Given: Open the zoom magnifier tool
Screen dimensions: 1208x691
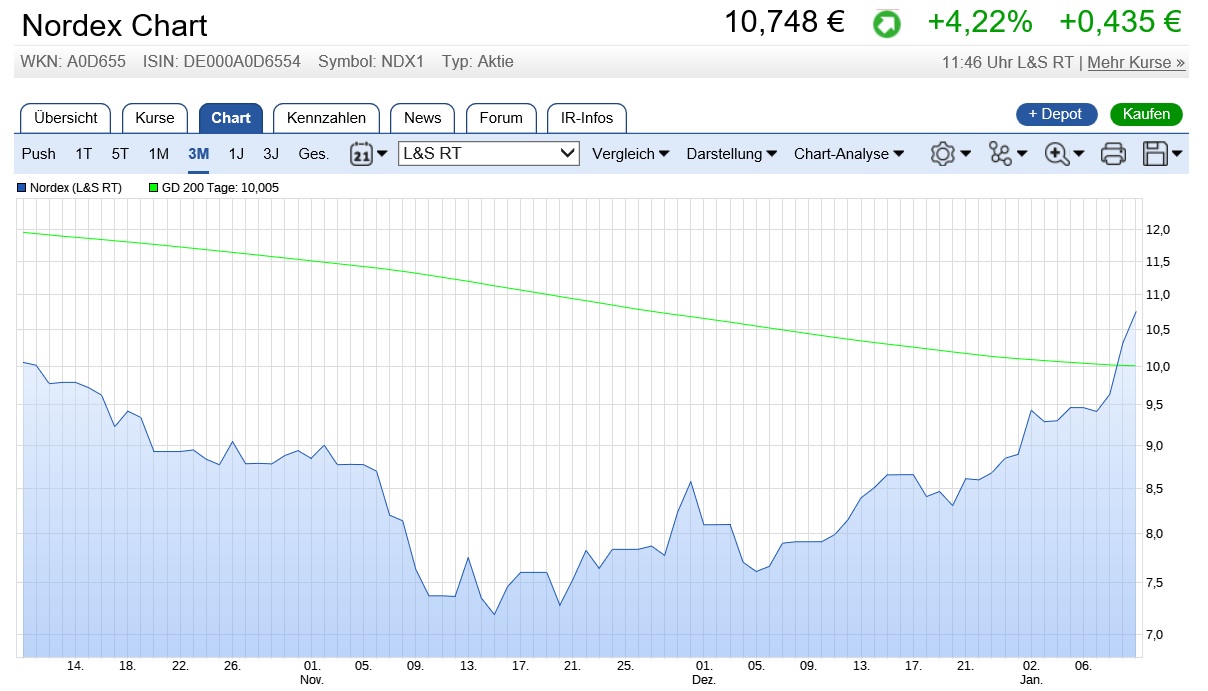Looking at the screenshot, I should pos(1057,154).
